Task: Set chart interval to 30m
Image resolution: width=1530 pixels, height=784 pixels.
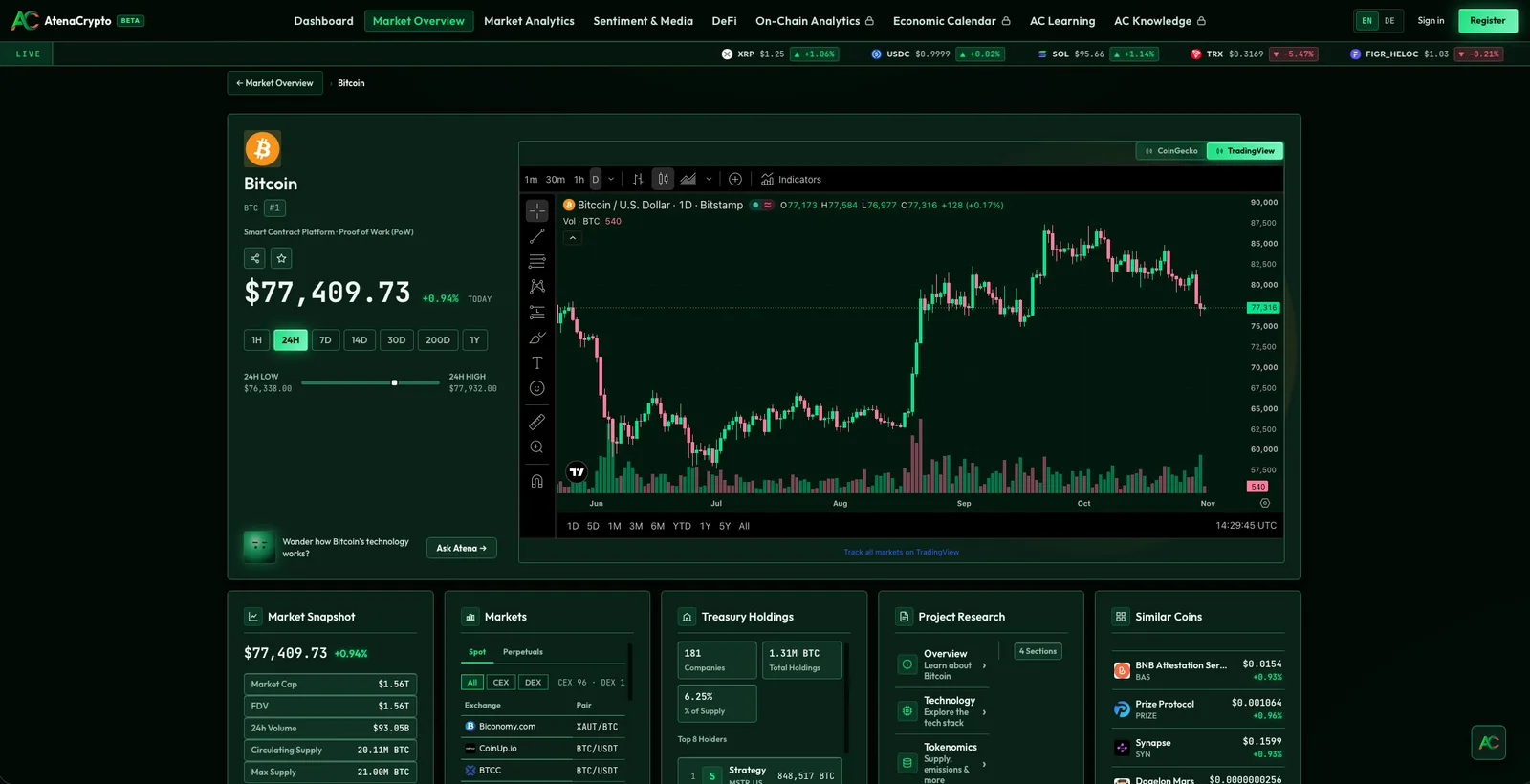Action: pyautogui.click(x=556, y=179)
